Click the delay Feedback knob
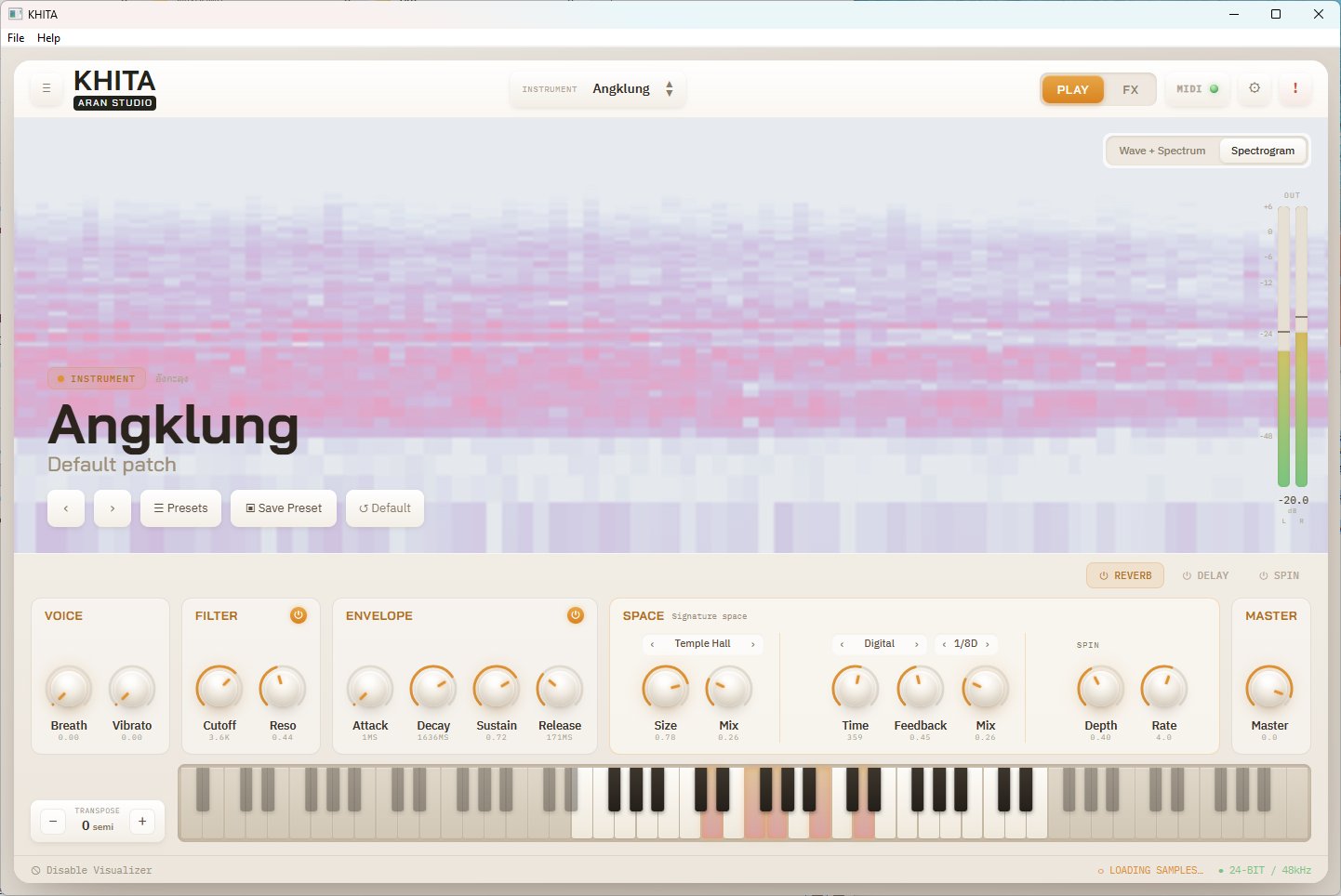Viewport: 1341px width, 896px height. point(921,689)
